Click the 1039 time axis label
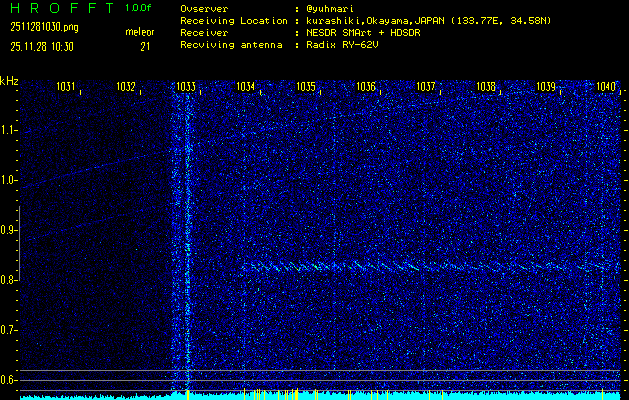 546,86
